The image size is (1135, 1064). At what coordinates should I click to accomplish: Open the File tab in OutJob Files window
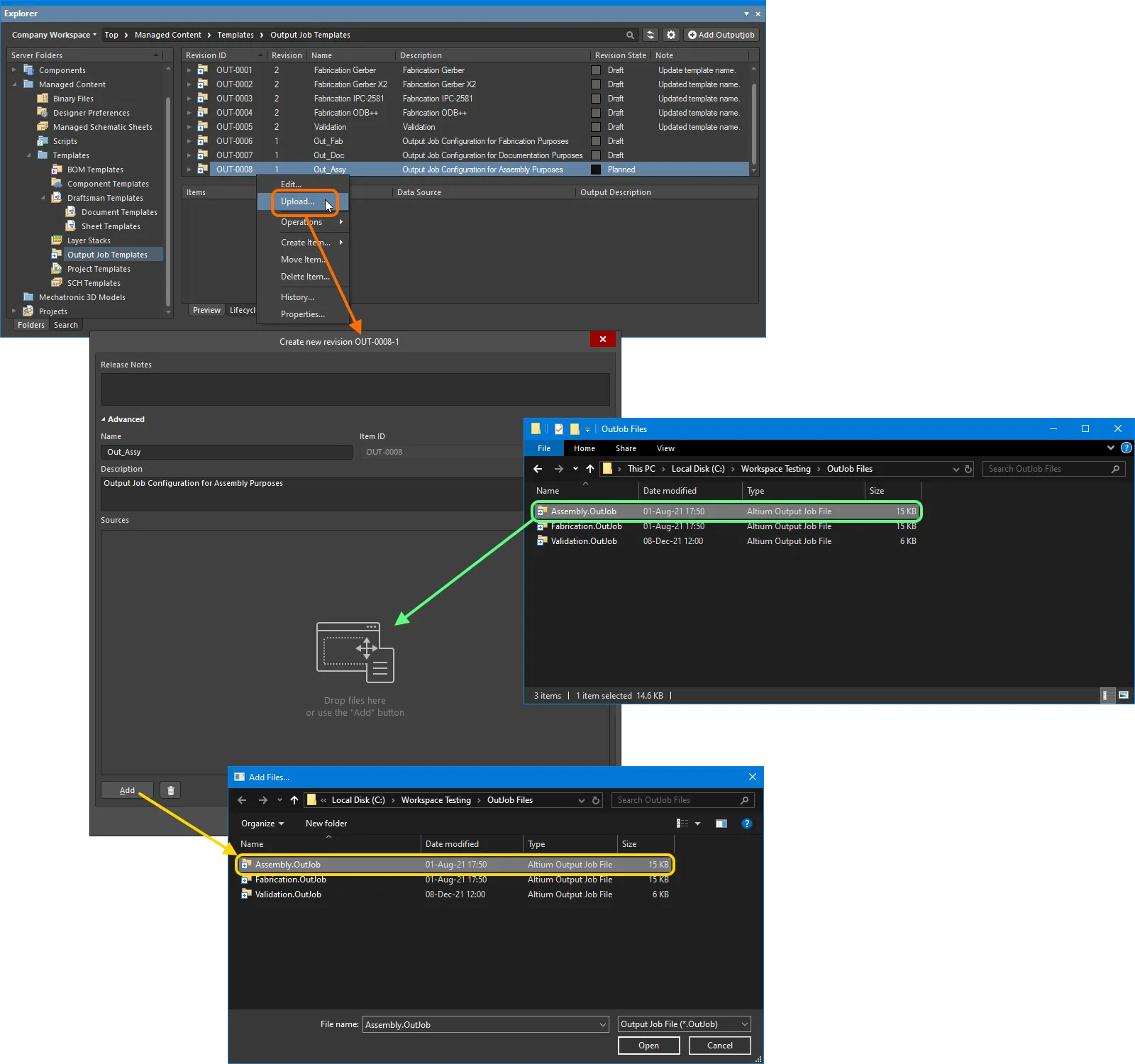point(544,448)
